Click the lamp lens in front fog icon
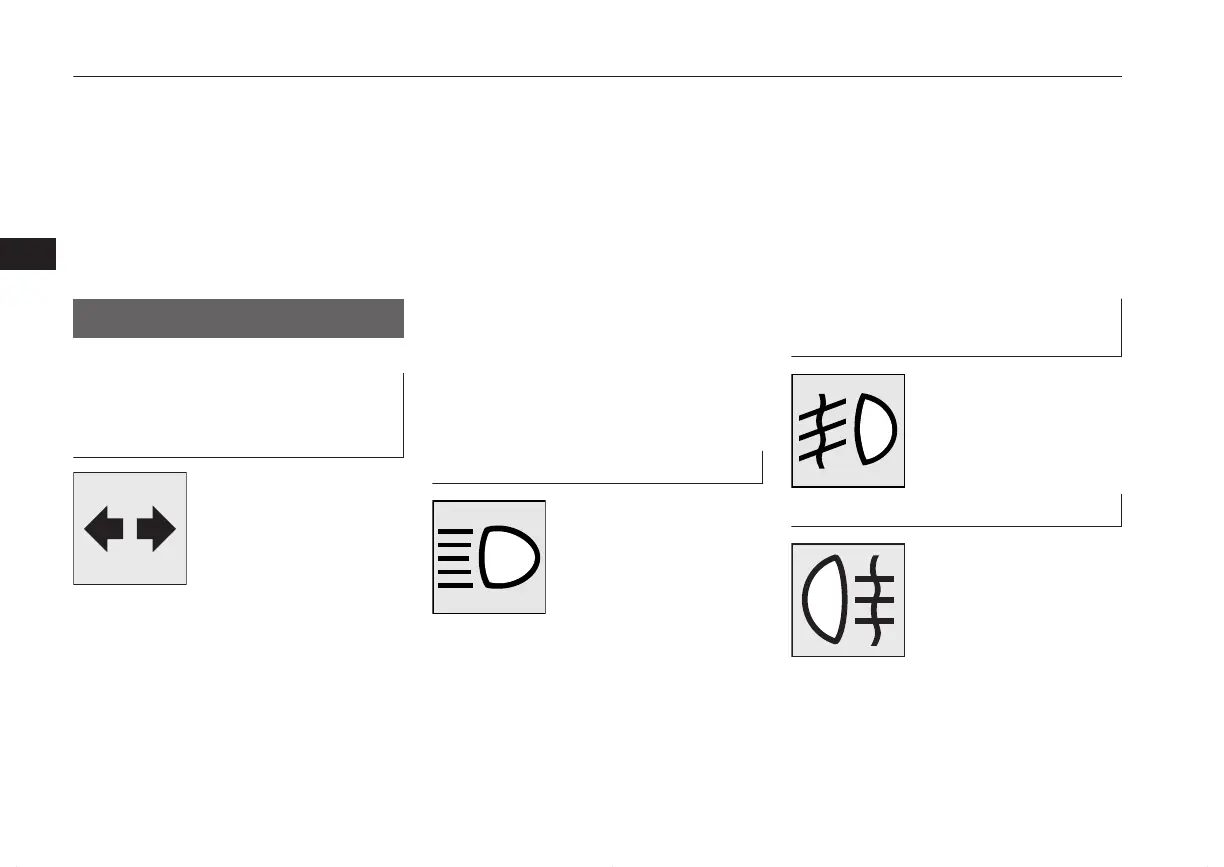 (x=877, y=431)
